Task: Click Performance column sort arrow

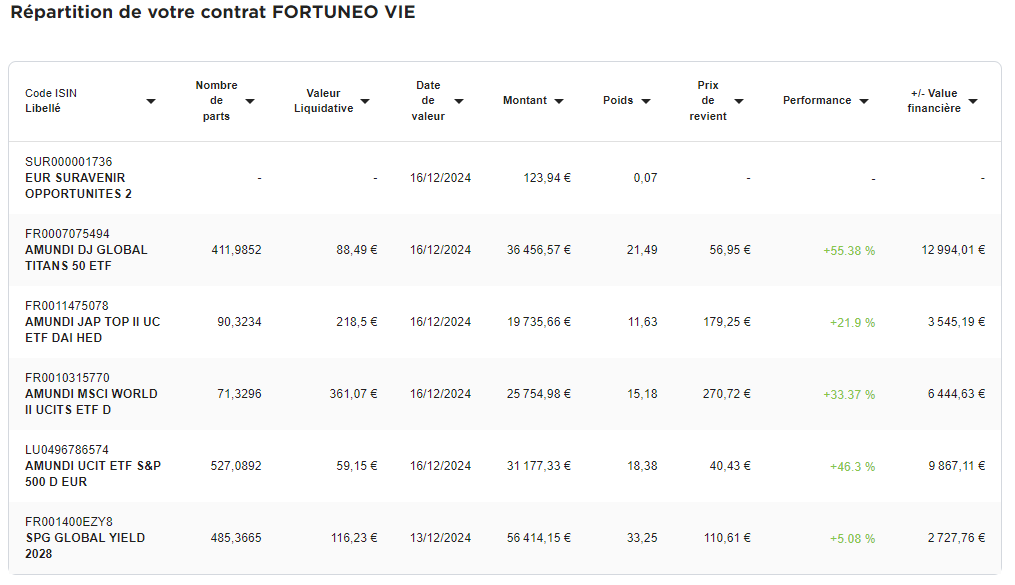Action: pyautogui.click(x=864, y=101)
